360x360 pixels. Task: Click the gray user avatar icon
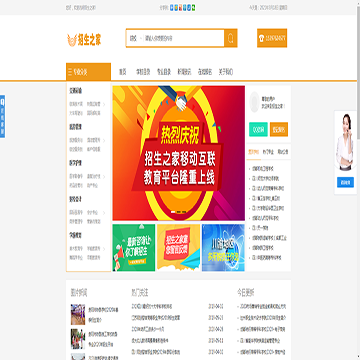tap(254, 102)
